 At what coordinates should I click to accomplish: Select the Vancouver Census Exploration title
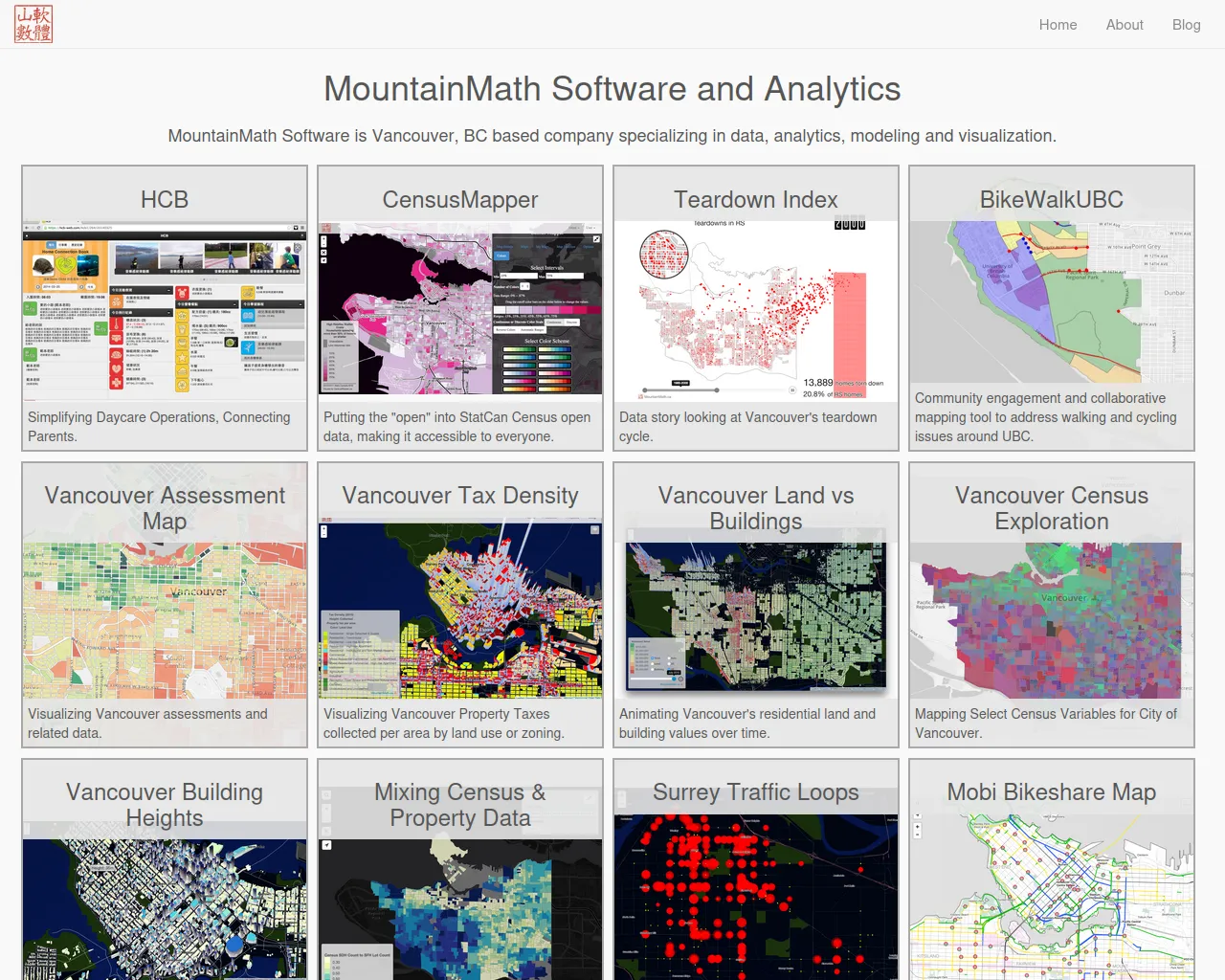pos(1052,508)
